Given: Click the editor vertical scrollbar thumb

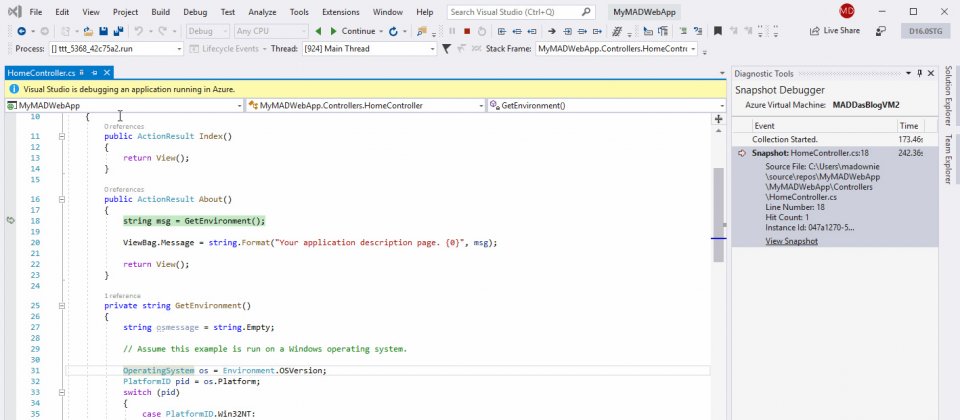Looking at the screenshot, I should [x=718, y=214].
